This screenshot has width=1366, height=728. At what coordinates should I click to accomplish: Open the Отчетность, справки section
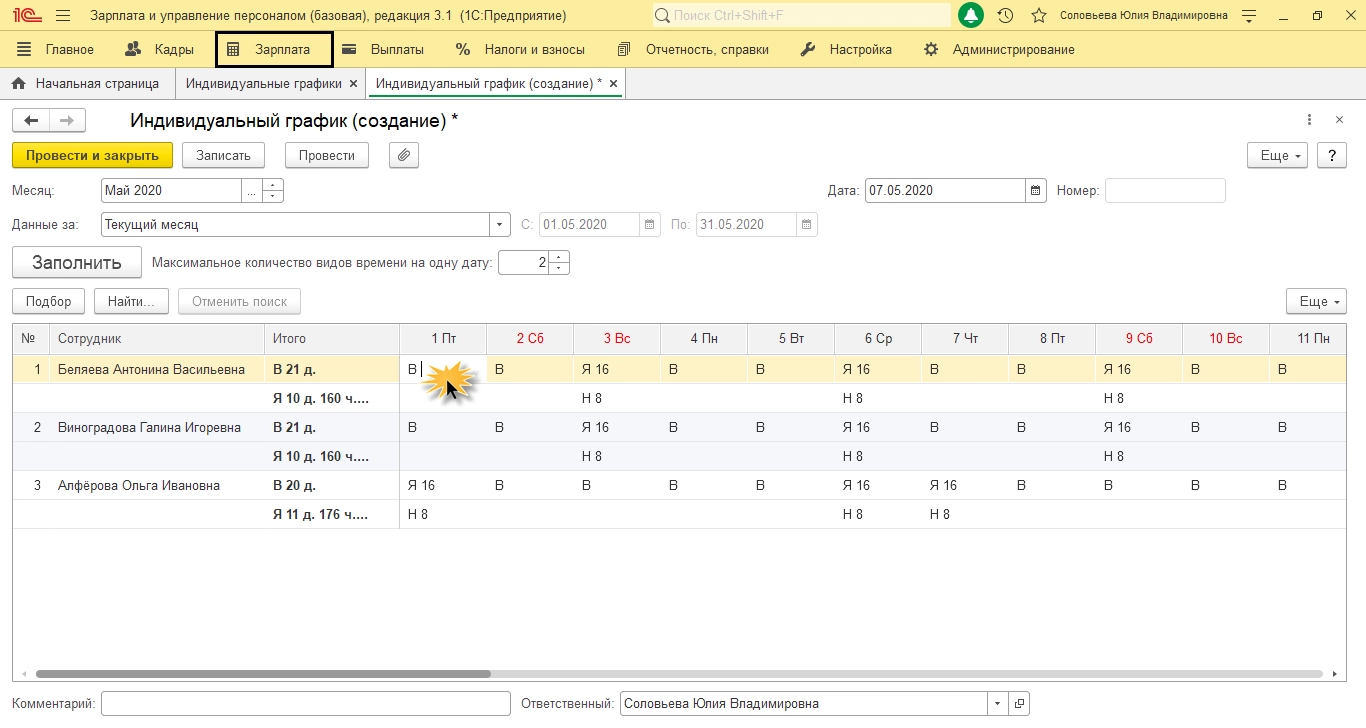click(693, 50)
